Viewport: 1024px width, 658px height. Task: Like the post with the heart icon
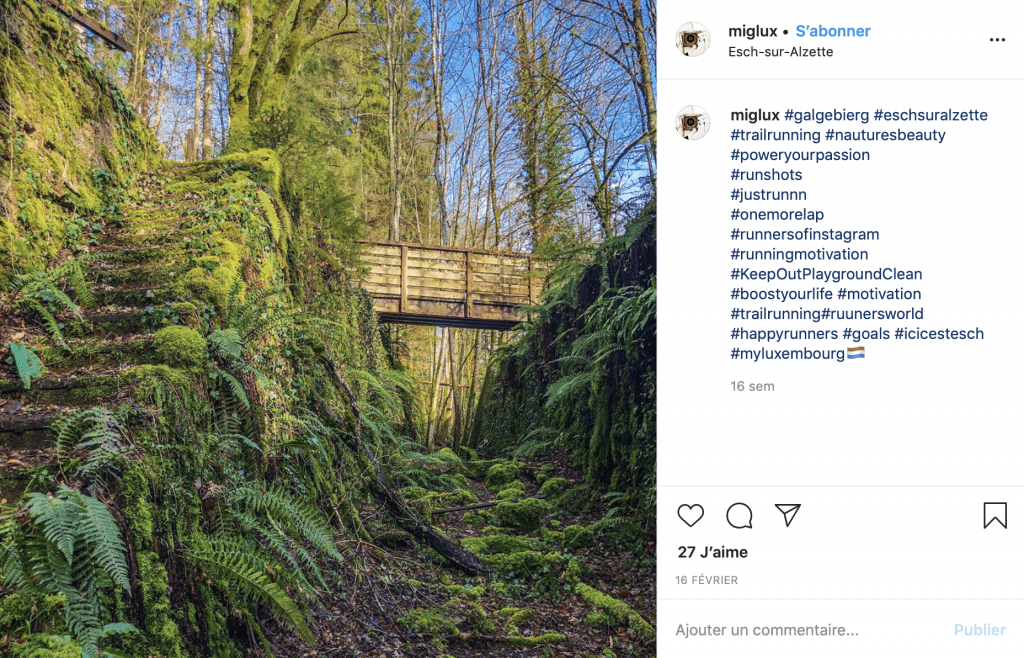690,515
